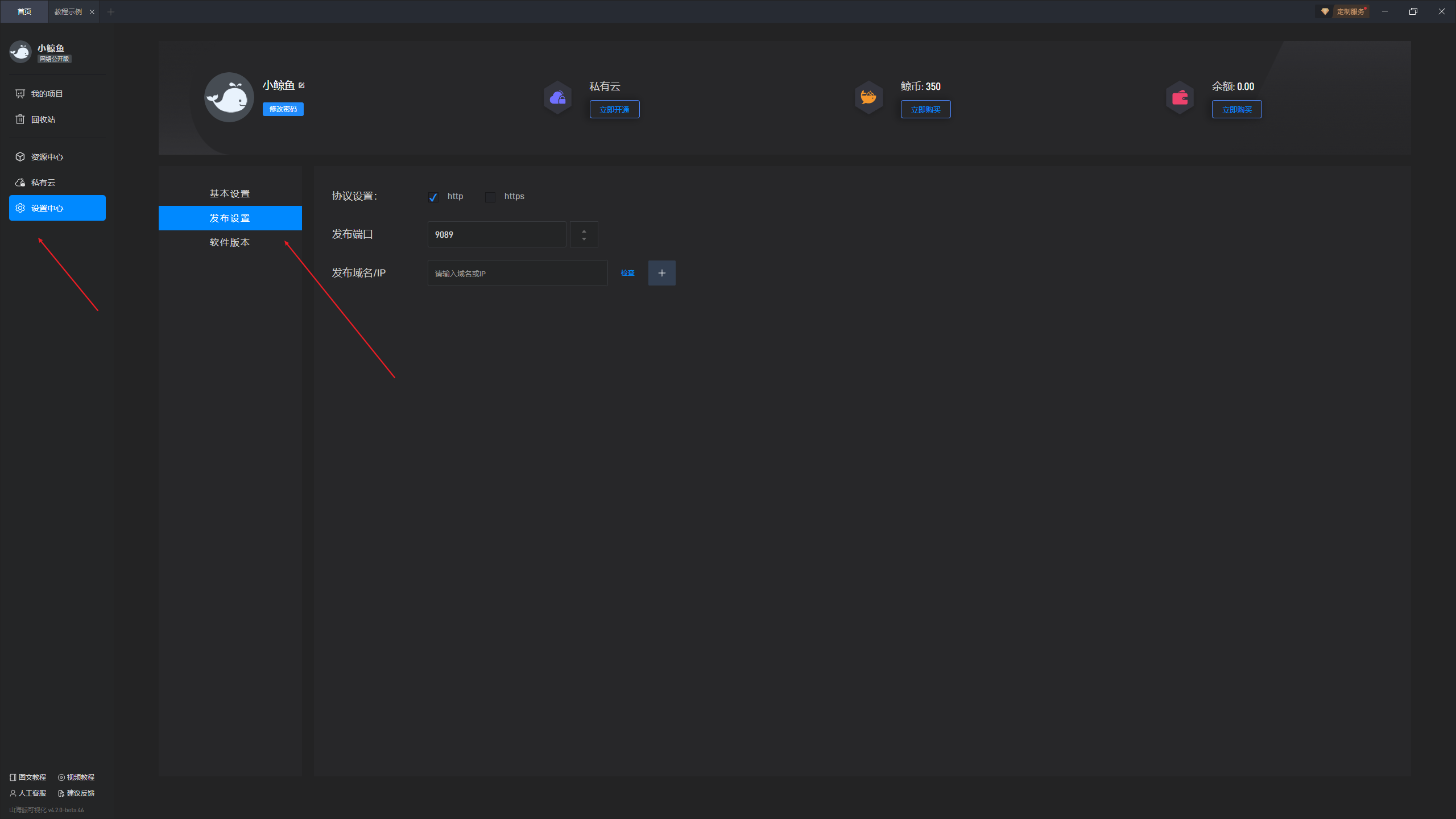Click the 修改密码 button
The image size is (1456, 819).
click(283, 109)
